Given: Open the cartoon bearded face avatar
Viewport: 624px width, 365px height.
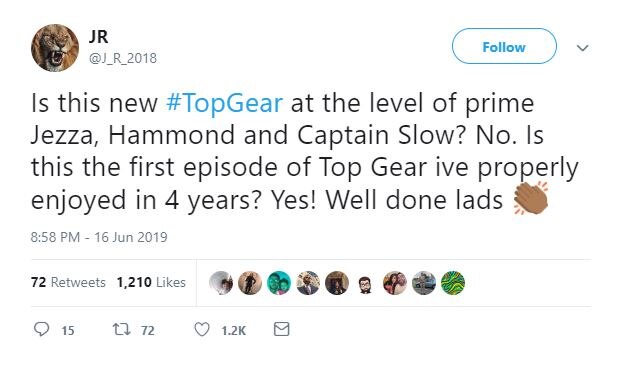Looking at the screenshot, I should click(365, 284).
